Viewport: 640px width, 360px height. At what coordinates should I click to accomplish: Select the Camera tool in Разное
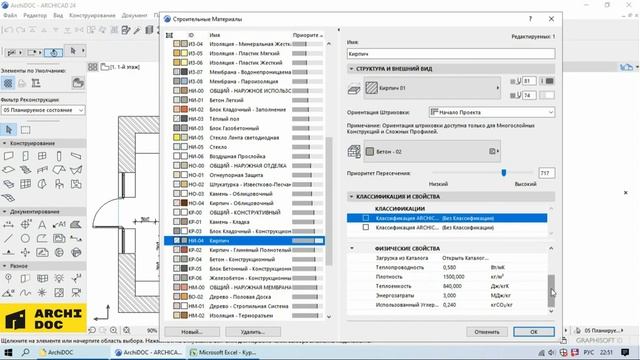click(76, 292)
